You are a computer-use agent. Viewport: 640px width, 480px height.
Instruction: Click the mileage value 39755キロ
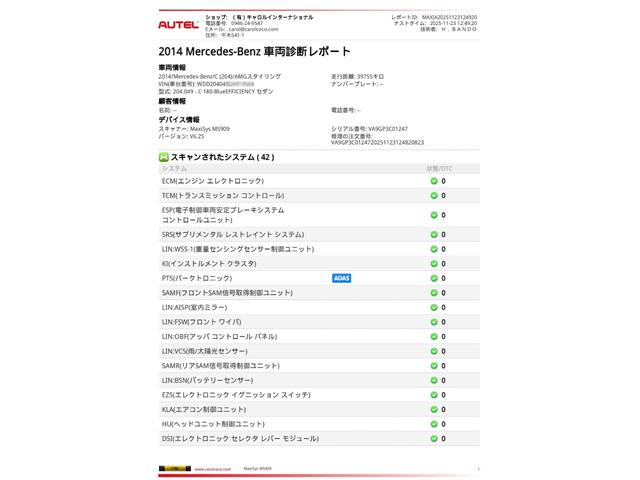click(370, 77)
